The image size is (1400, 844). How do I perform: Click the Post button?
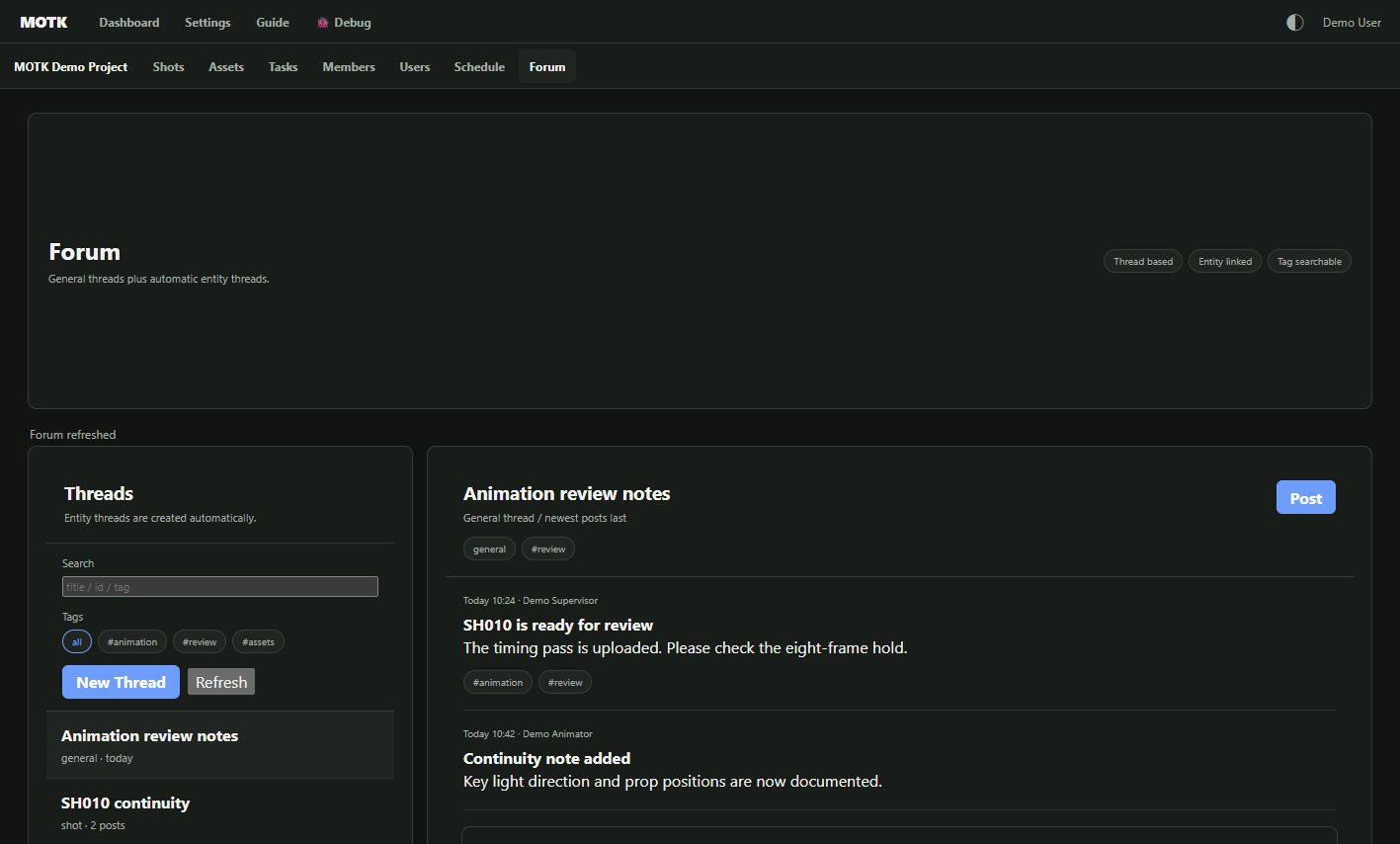(x=1305, y=497)
